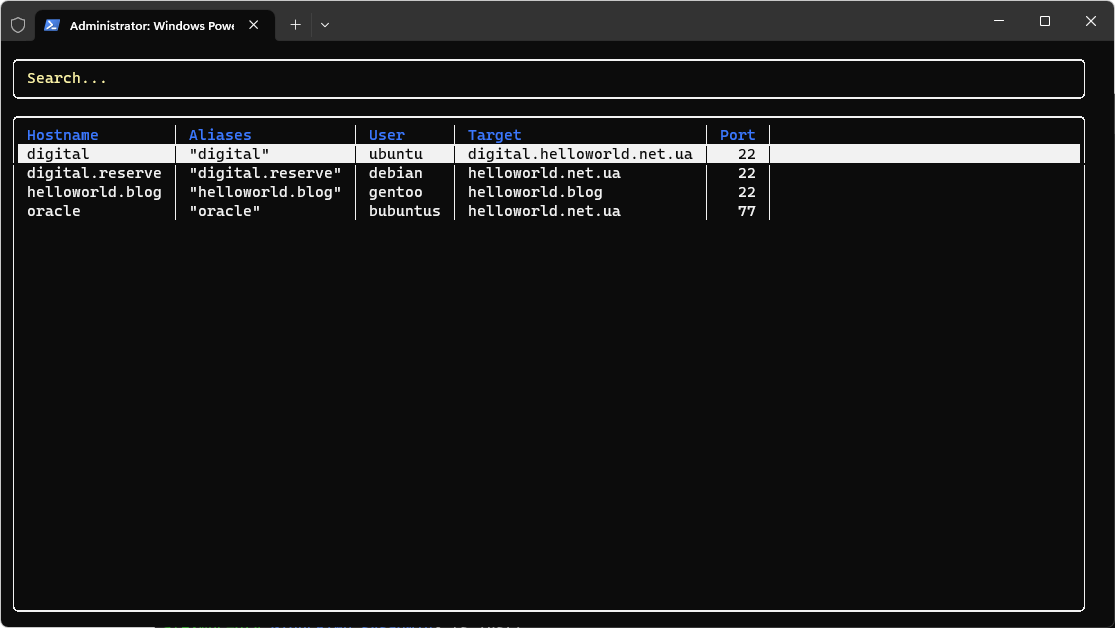Maximize the terminal window
The height and width of the screenshot is (628, 1115).
1045,21
